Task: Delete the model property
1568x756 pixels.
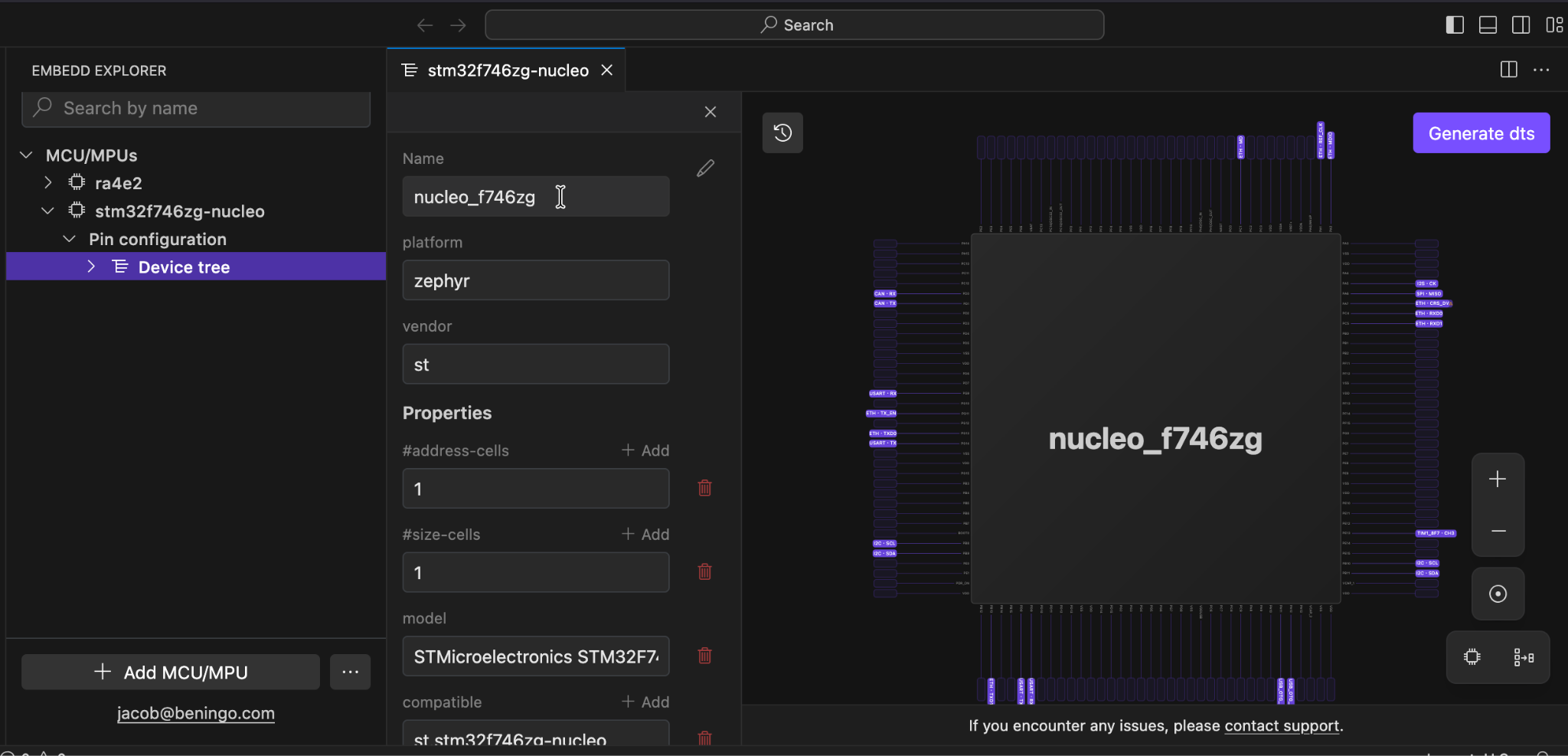Action: (704, 656)
